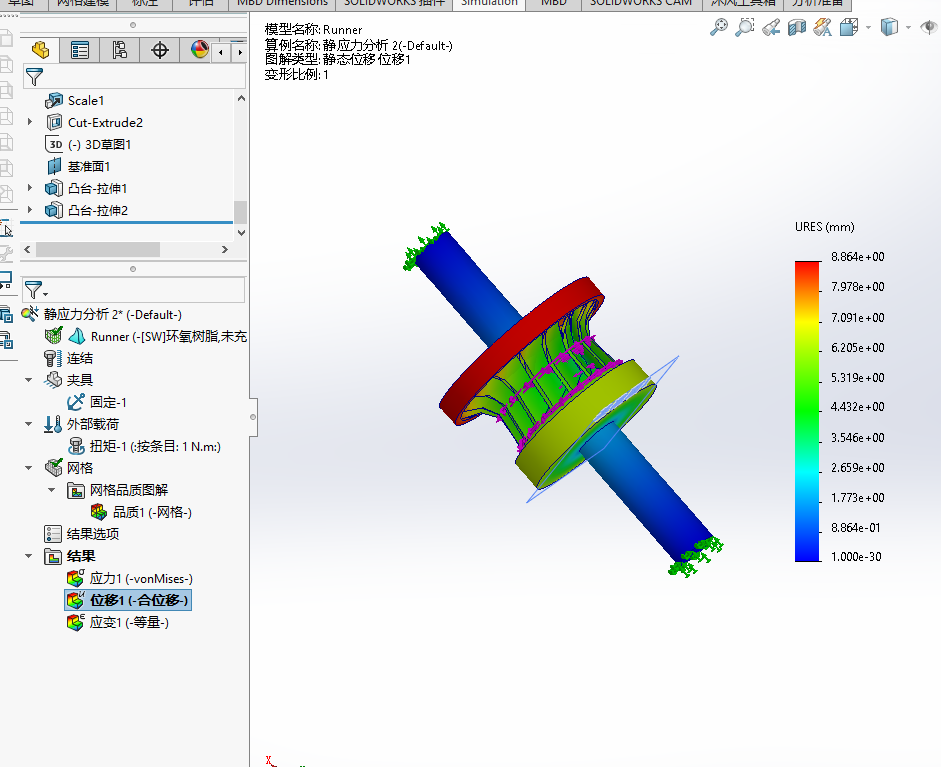Click horizontal scrollbar left arrow in feature tree
The width and height of the screenshot is (941, 767).
click(x=27, y=249)
